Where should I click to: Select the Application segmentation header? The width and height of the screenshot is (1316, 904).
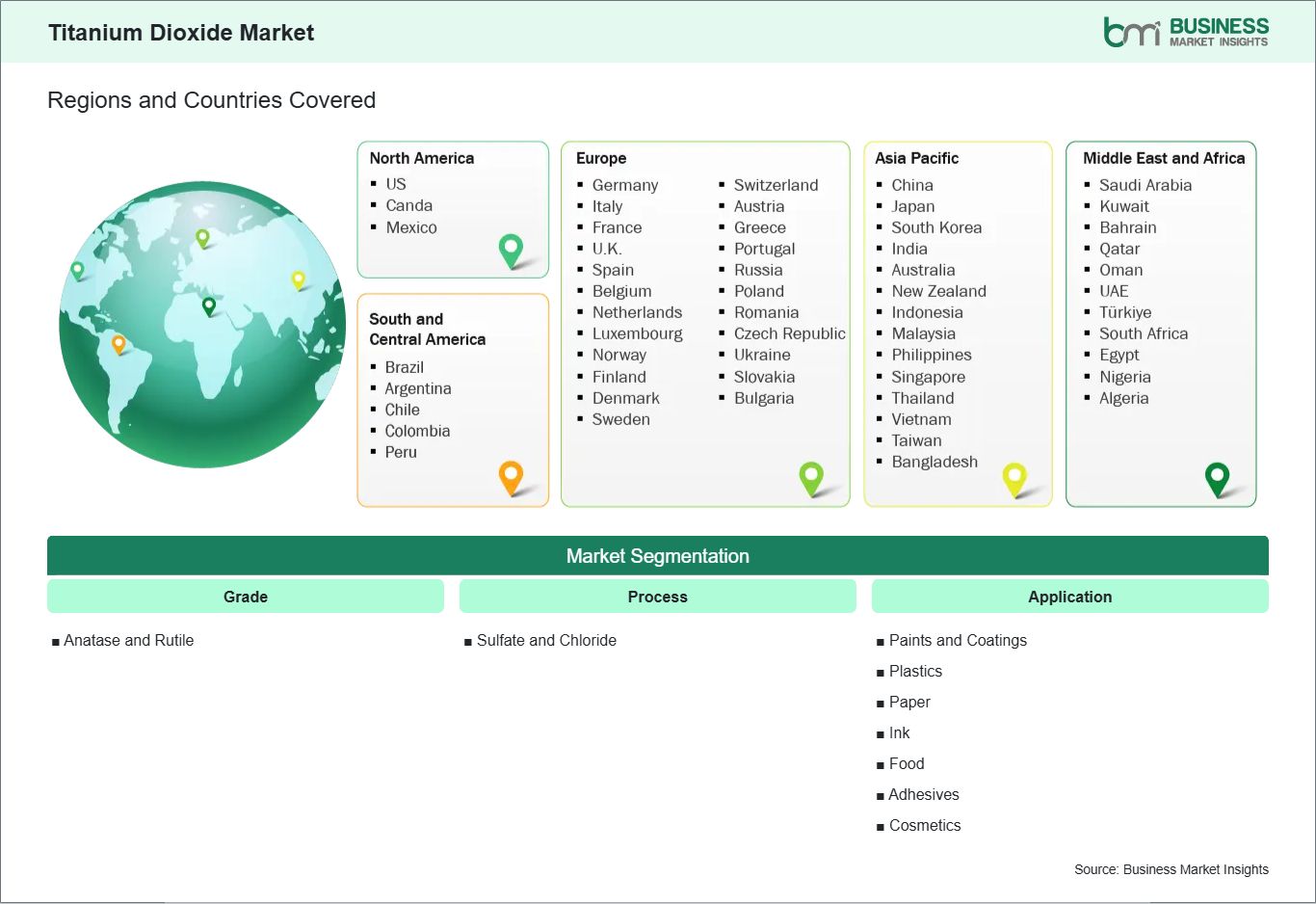[x=1069, y=597]
